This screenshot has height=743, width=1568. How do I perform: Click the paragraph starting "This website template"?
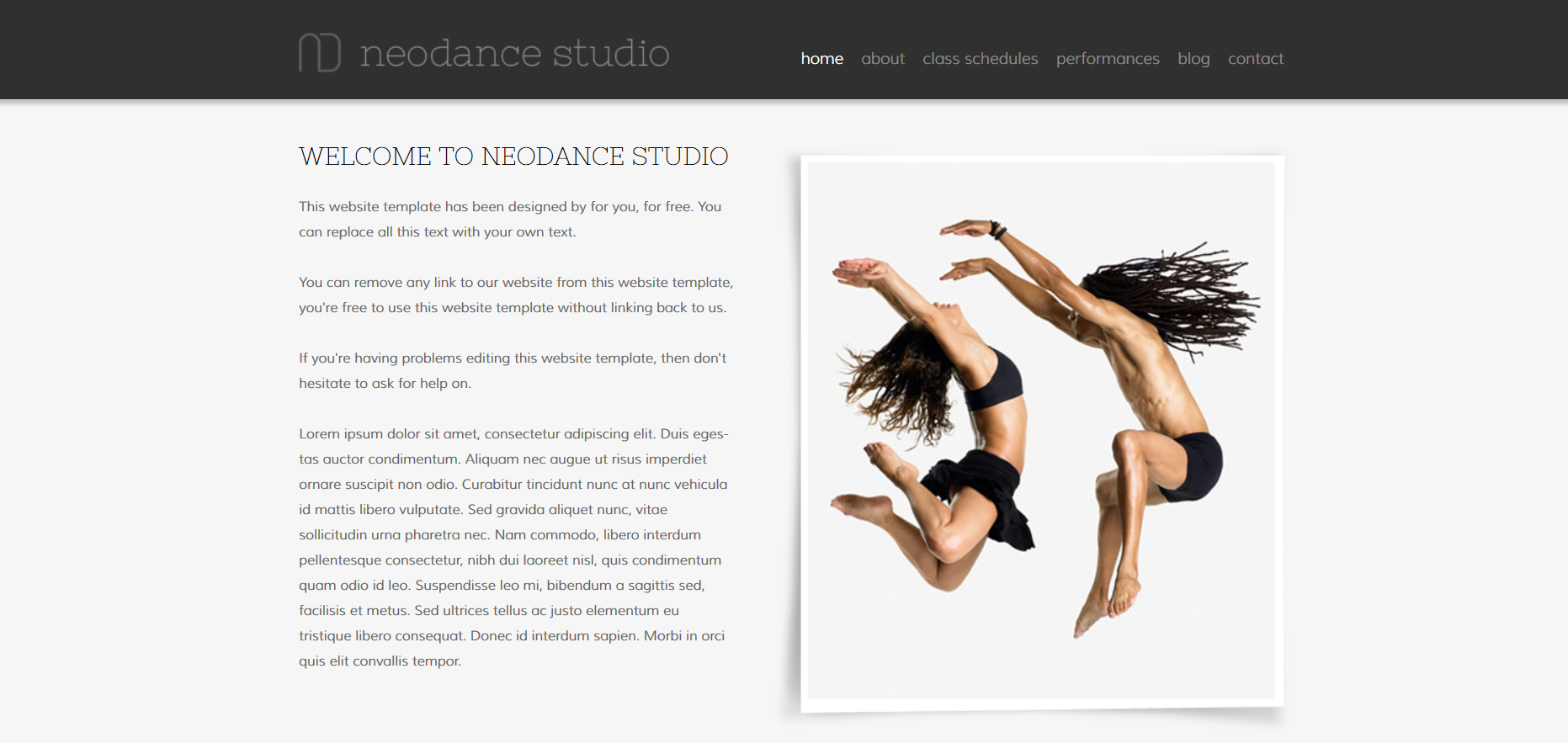click(509, 219)
